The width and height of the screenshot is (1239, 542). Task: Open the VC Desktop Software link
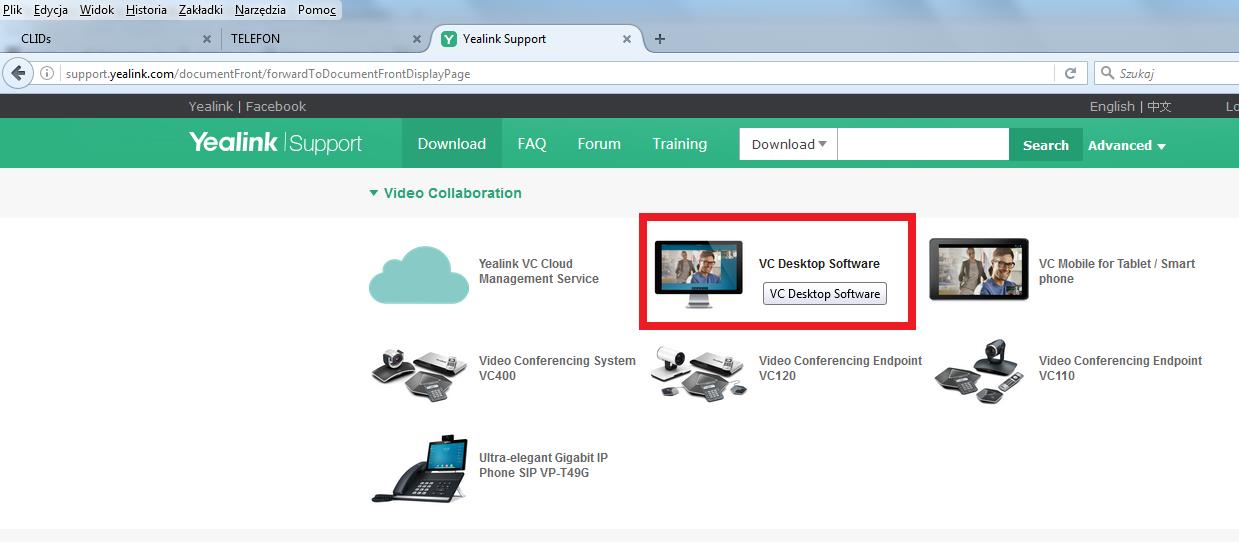coord(819,264)
